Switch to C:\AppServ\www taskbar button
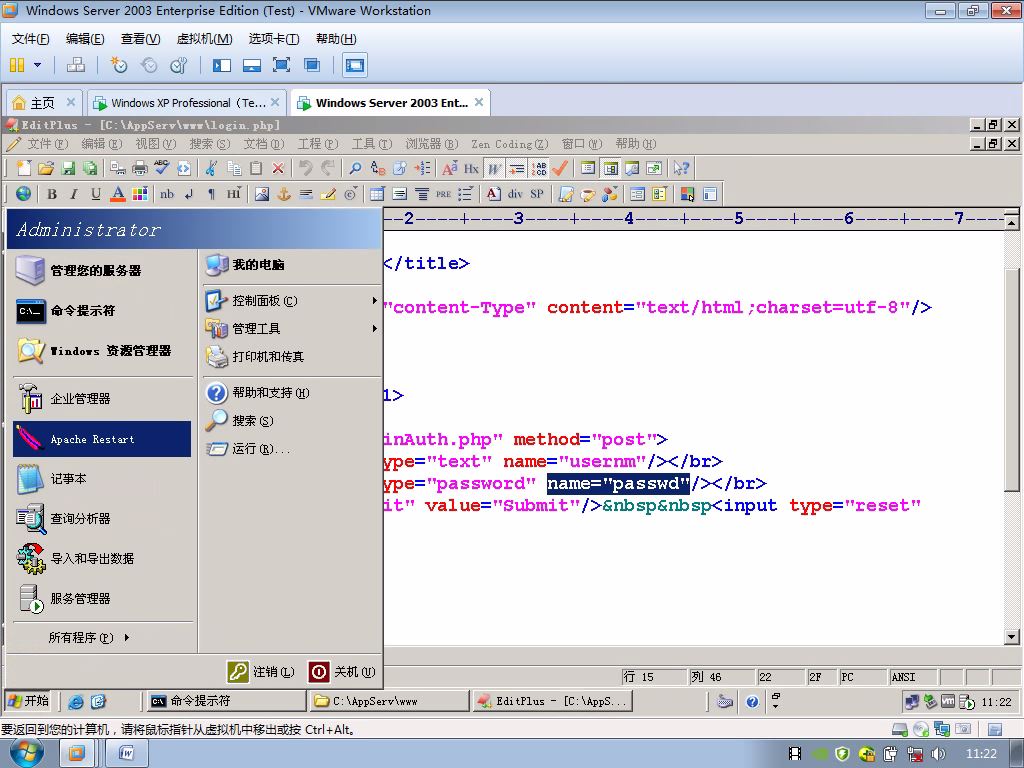The width and height of the screenshot is (1024, 768). (x=389, y=701)
